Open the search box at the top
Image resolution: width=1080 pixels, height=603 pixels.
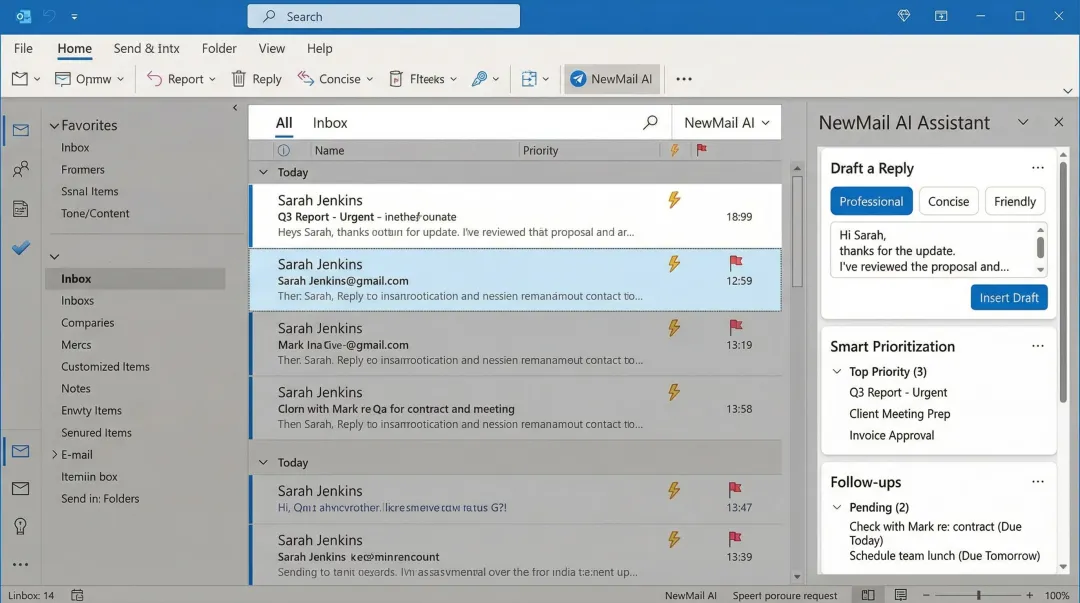383,16
